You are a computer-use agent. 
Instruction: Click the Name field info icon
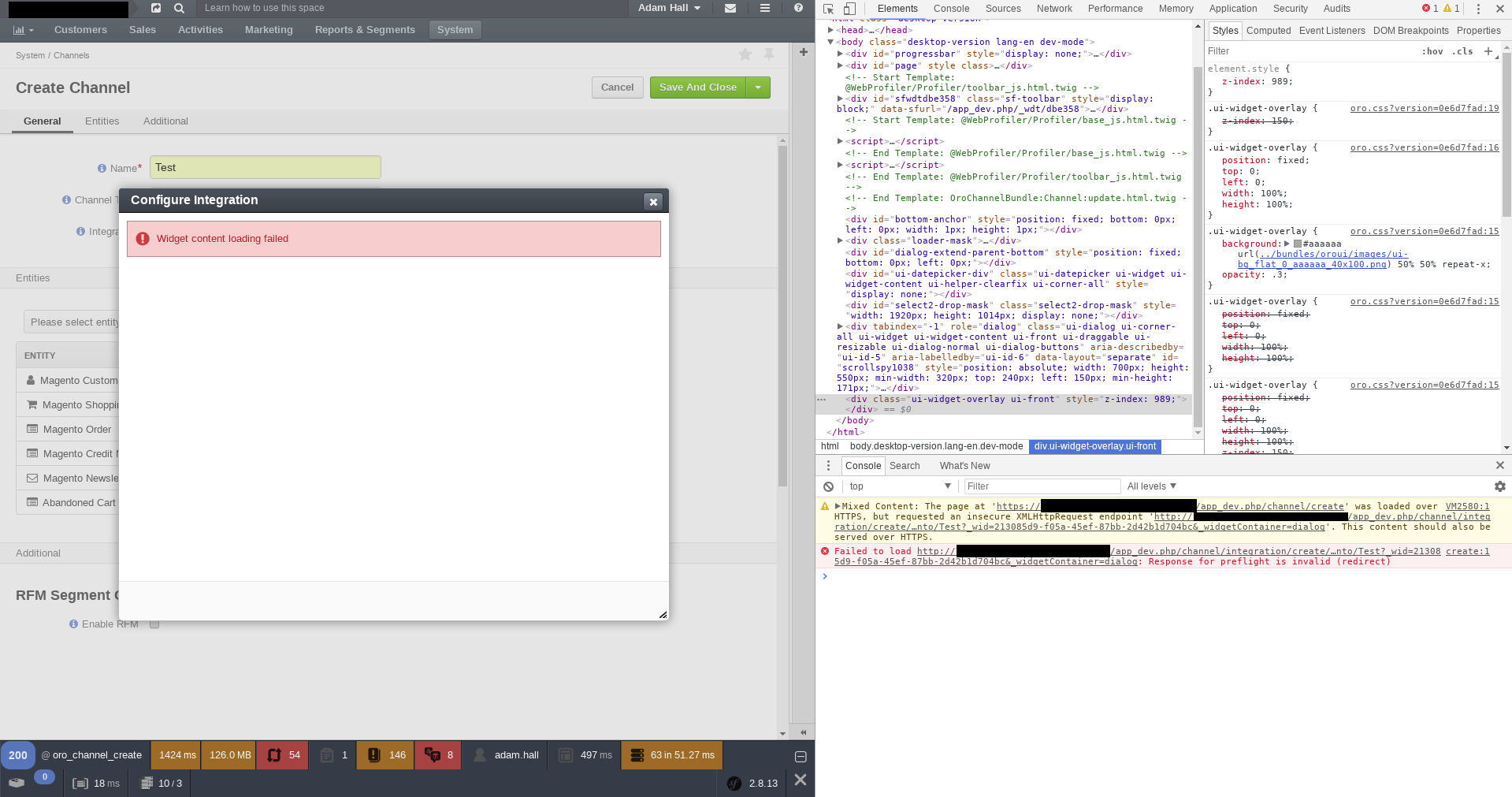tap(102, 169)
